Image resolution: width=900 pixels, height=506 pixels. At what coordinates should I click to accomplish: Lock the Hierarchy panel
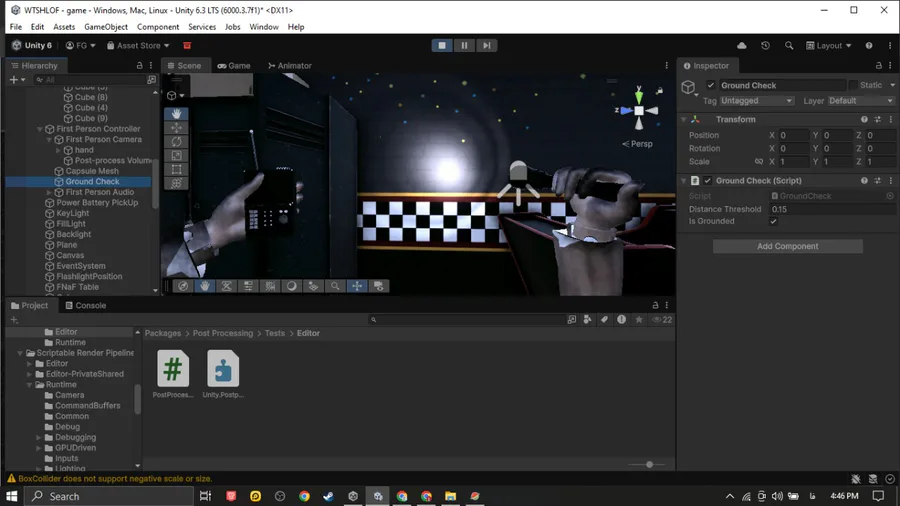pyautogui.click(x=139, y=65)
